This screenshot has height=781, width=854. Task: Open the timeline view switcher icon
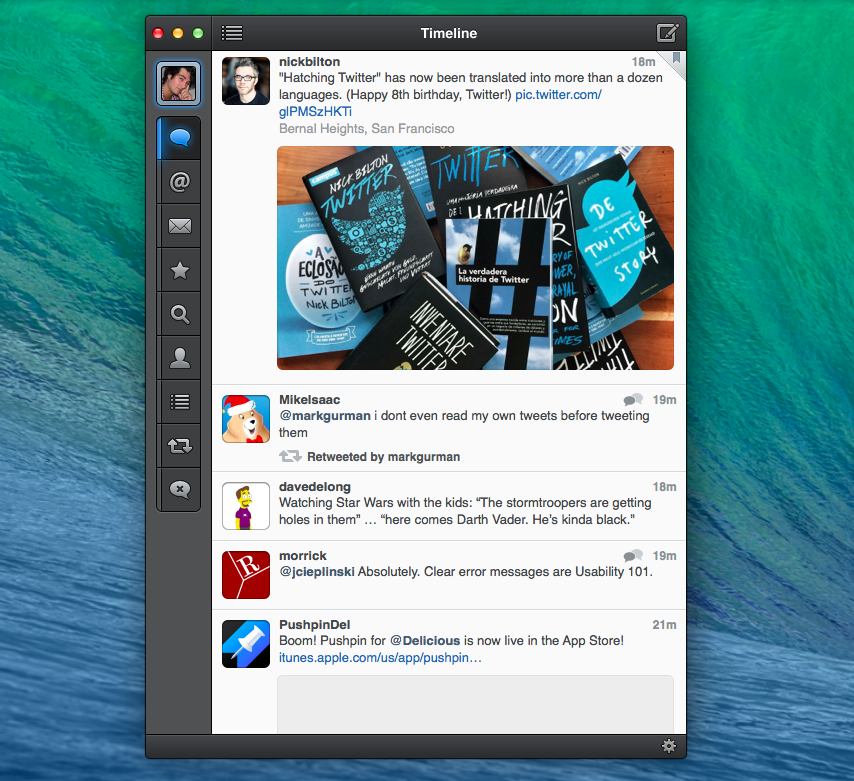coord(232,32)
